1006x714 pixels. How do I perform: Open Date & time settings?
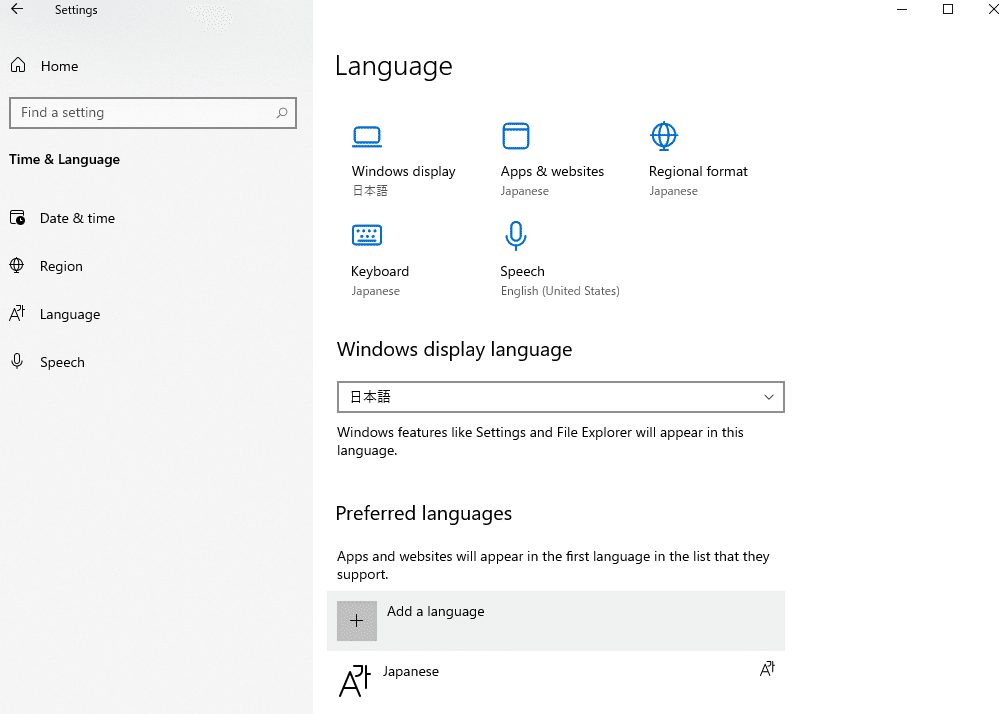click(x=77, y=218)
